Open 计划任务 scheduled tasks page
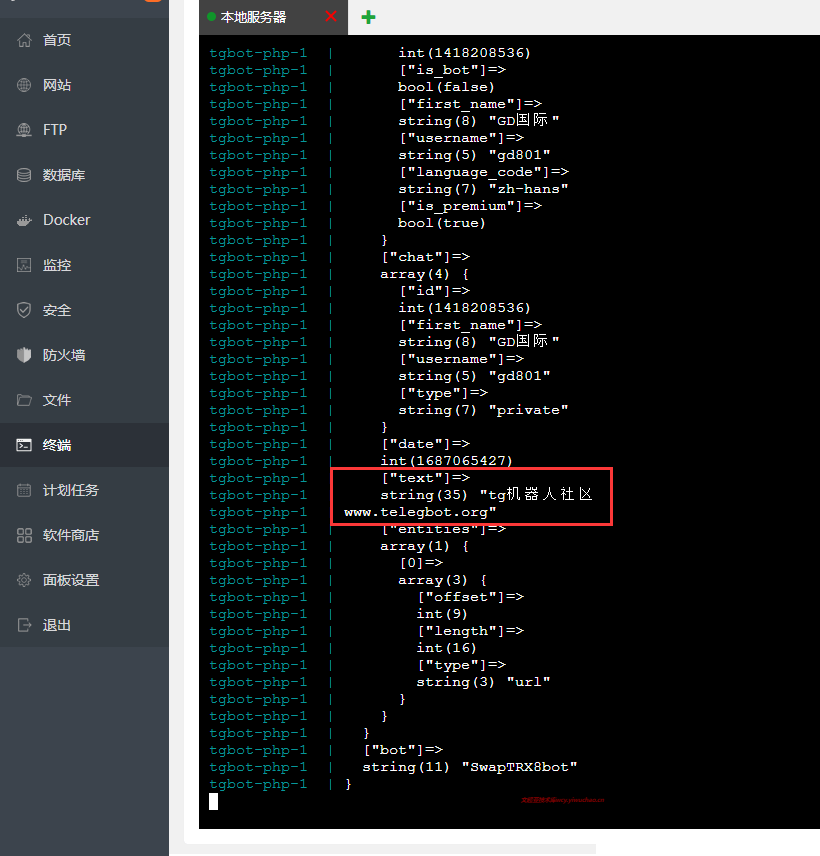The height and width of the screenshot is (856, 820). coord(70,490)
